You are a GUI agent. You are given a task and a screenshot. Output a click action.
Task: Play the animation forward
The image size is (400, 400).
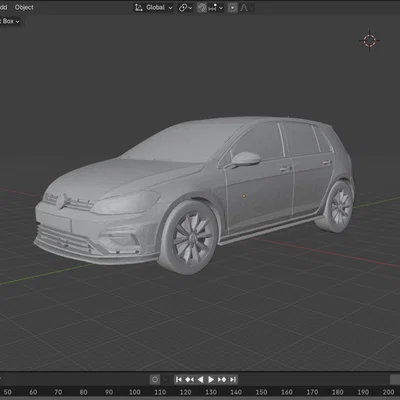211,379
